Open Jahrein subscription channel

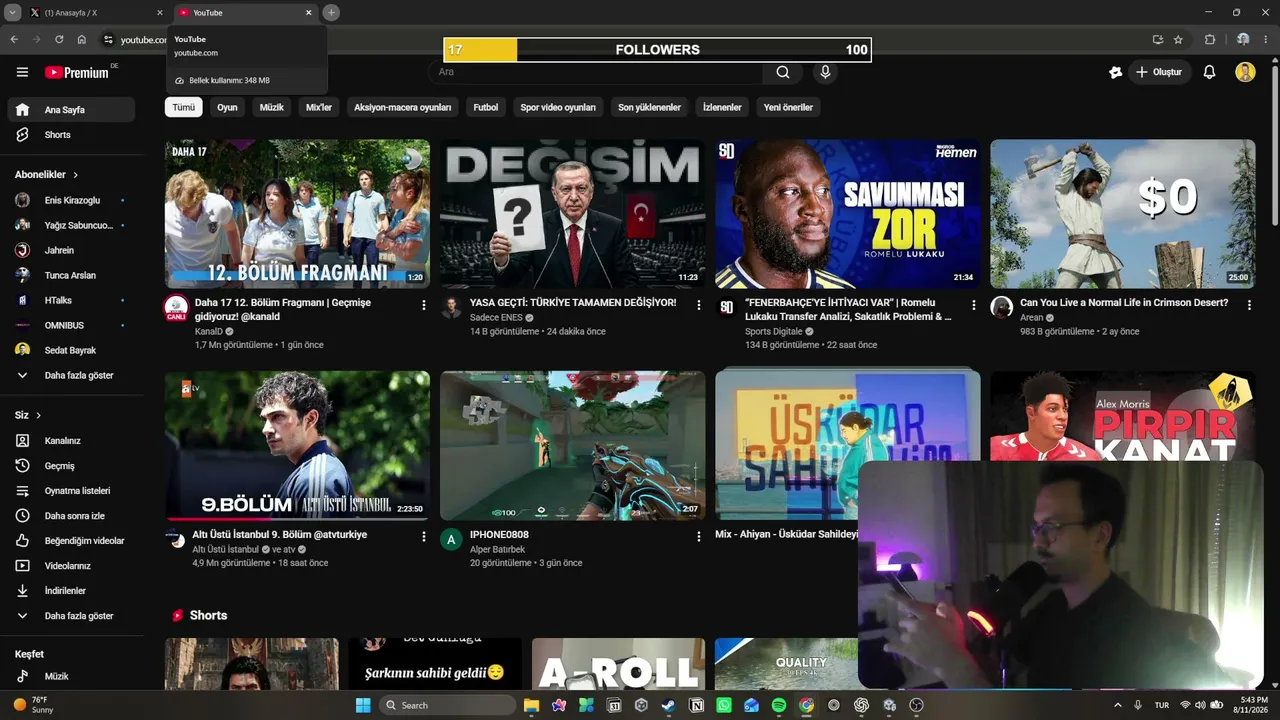tap(70, 250)
